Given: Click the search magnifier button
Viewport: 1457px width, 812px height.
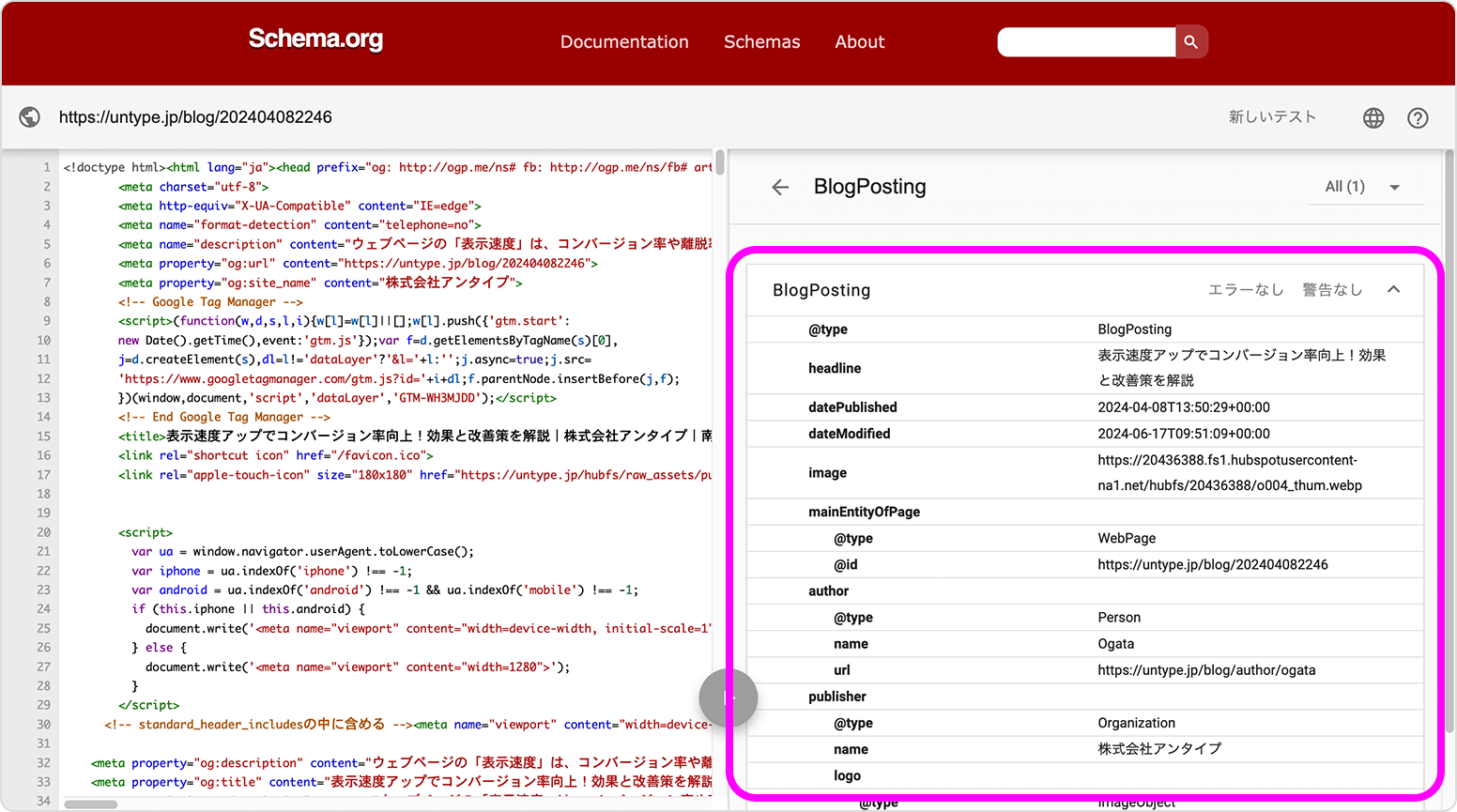Looking at the screenshot, I should 1191,42.
